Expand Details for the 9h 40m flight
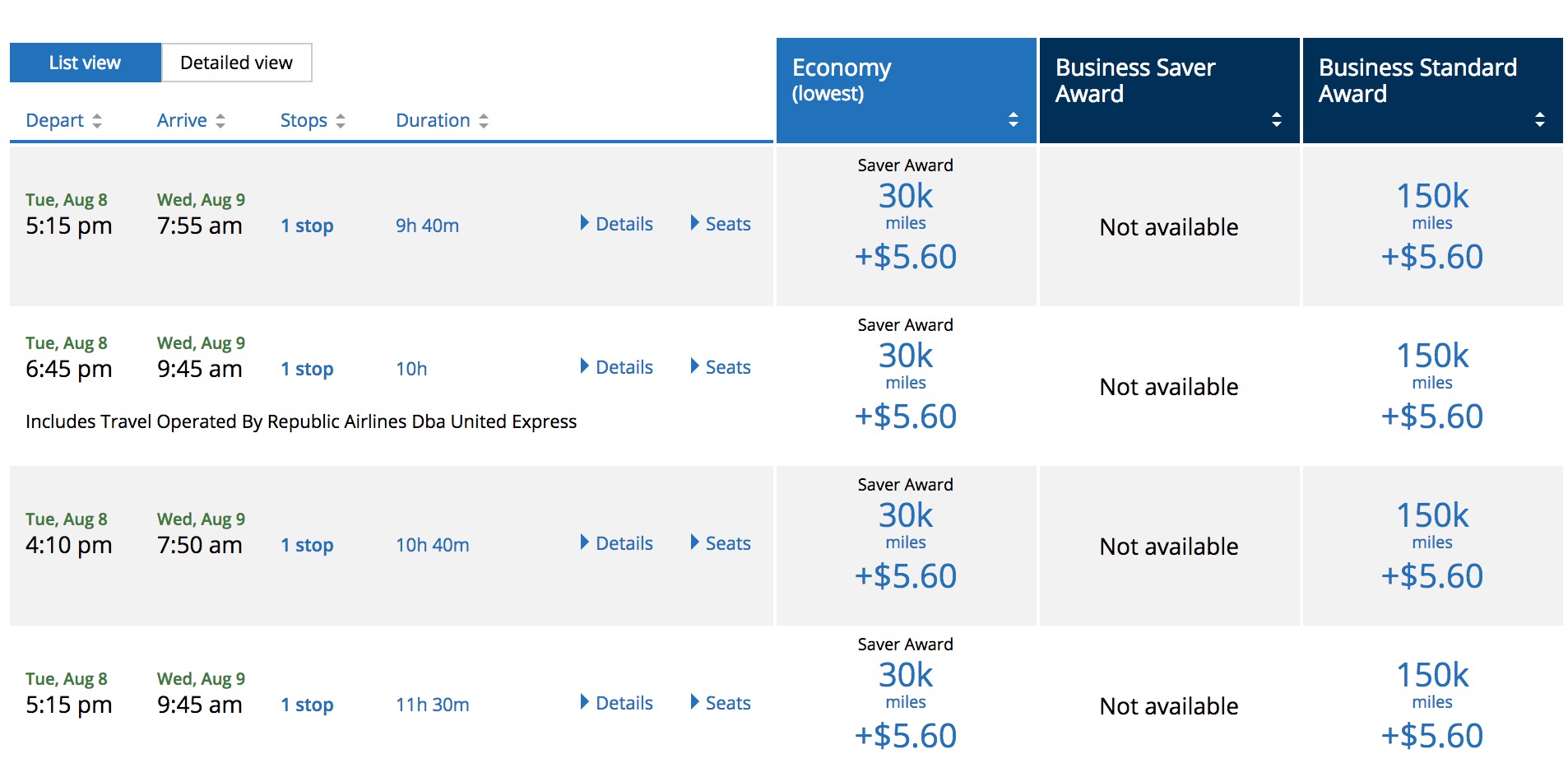The width and height of the screenshot is (1568, 782). [x=616, y=224]
